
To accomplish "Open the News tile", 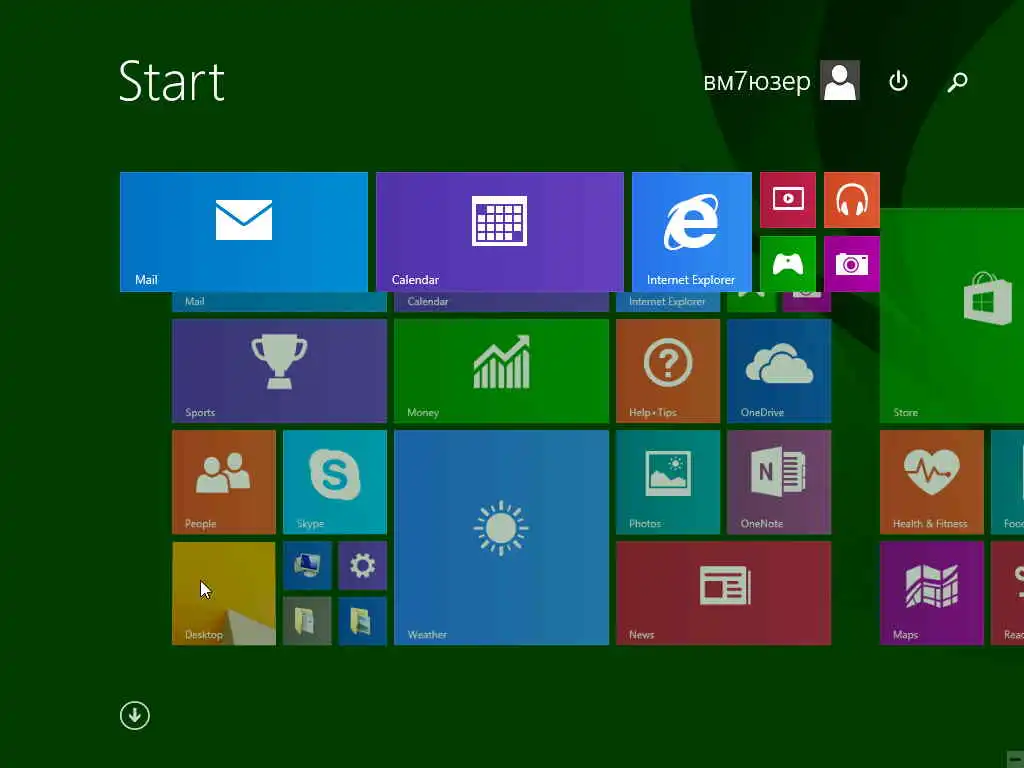I will 724,593.
